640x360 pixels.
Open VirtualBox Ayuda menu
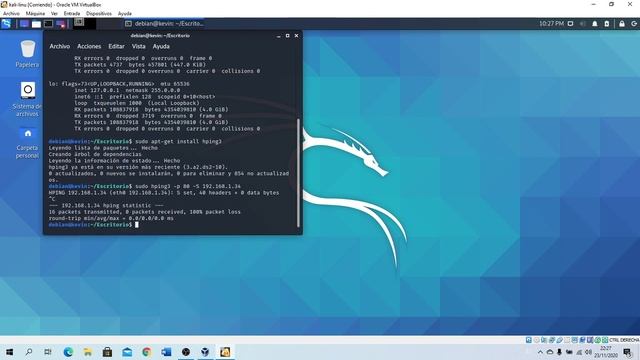(124, 13)
